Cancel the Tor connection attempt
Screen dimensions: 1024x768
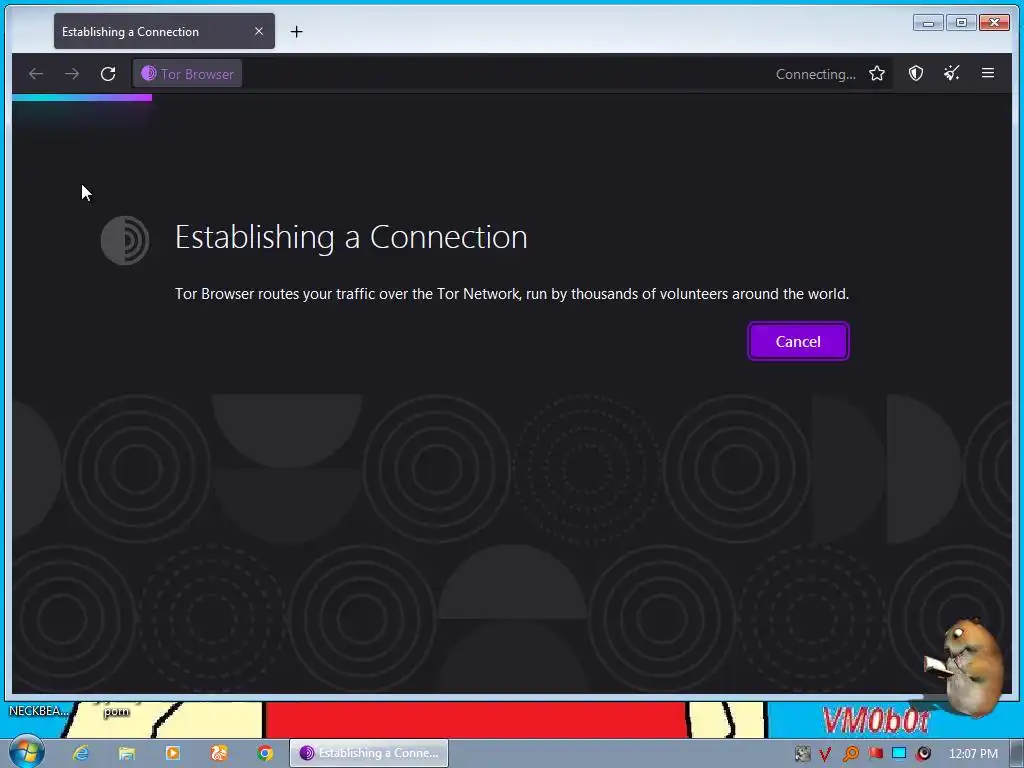tap(798, 342)
